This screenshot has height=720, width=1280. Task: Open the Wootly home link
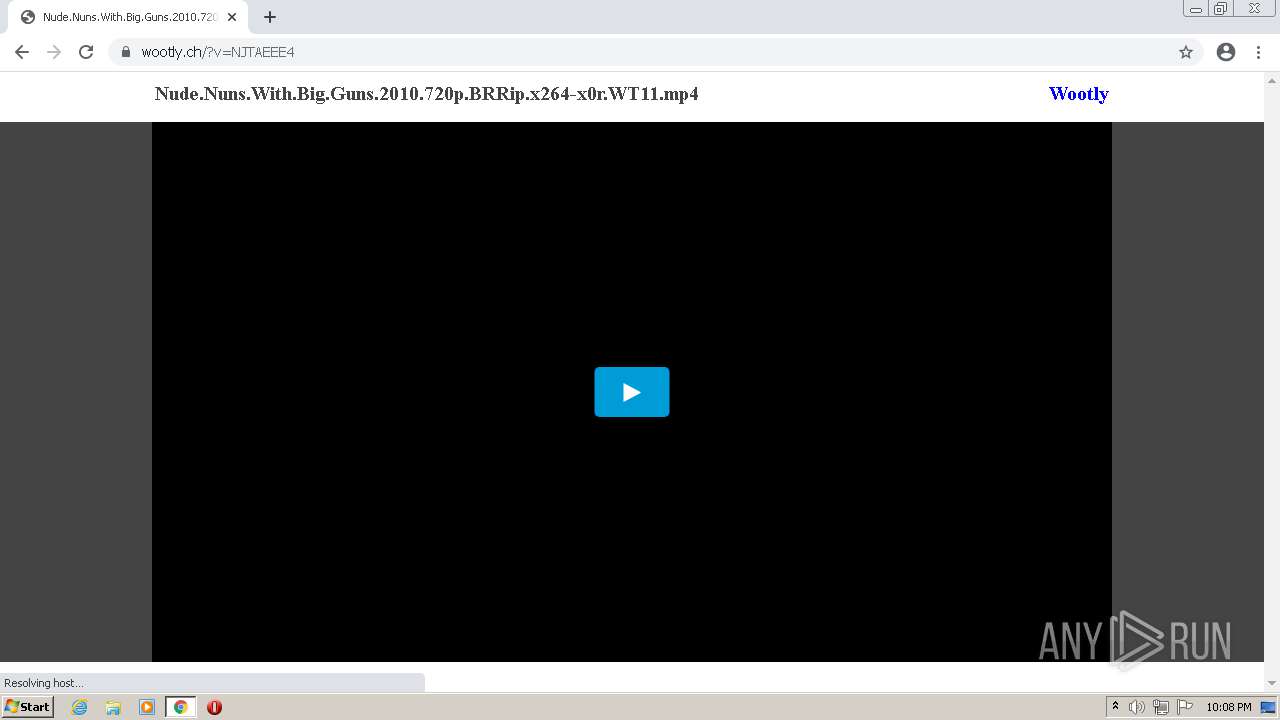tap(1078, 94)
